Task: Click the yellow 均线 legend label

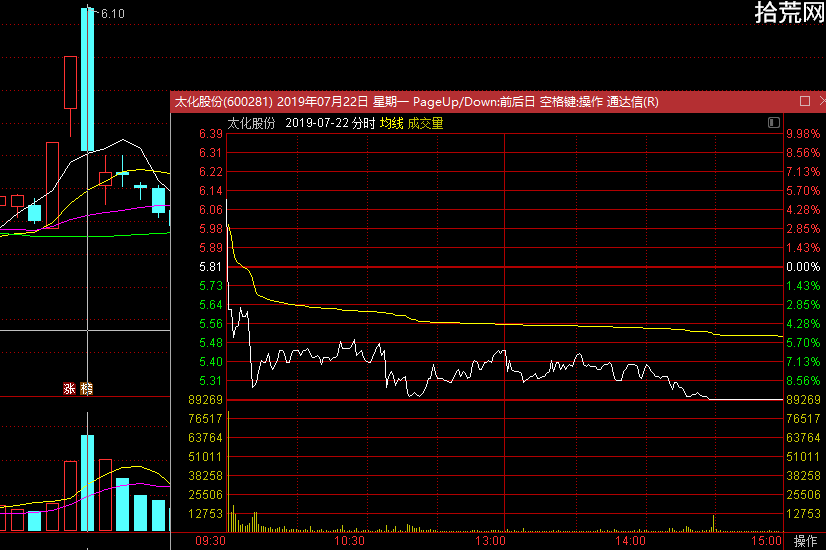Action: click(391, 123)
